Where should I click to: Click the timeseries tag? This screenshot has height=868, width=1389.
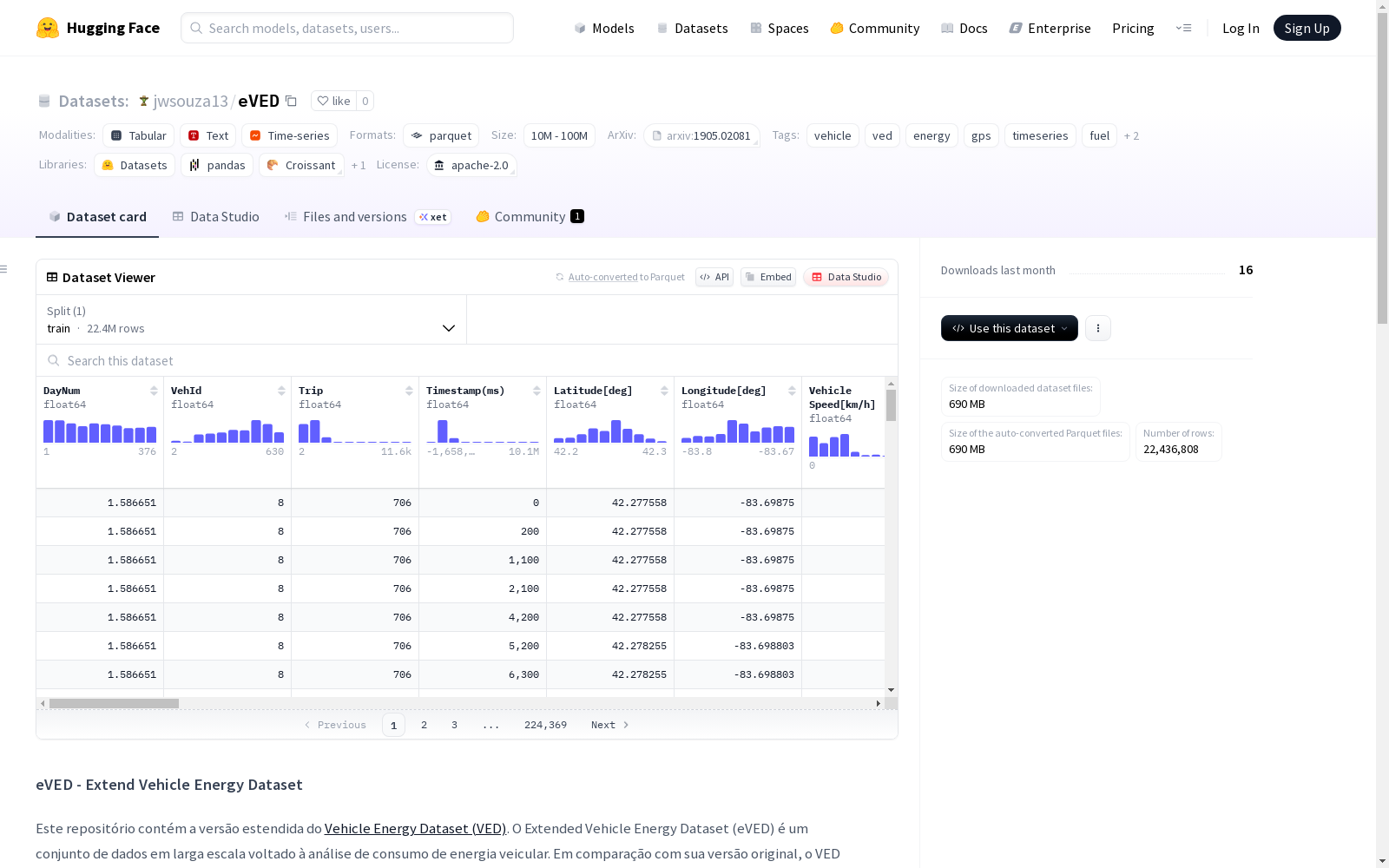[x=1040, y=135]
